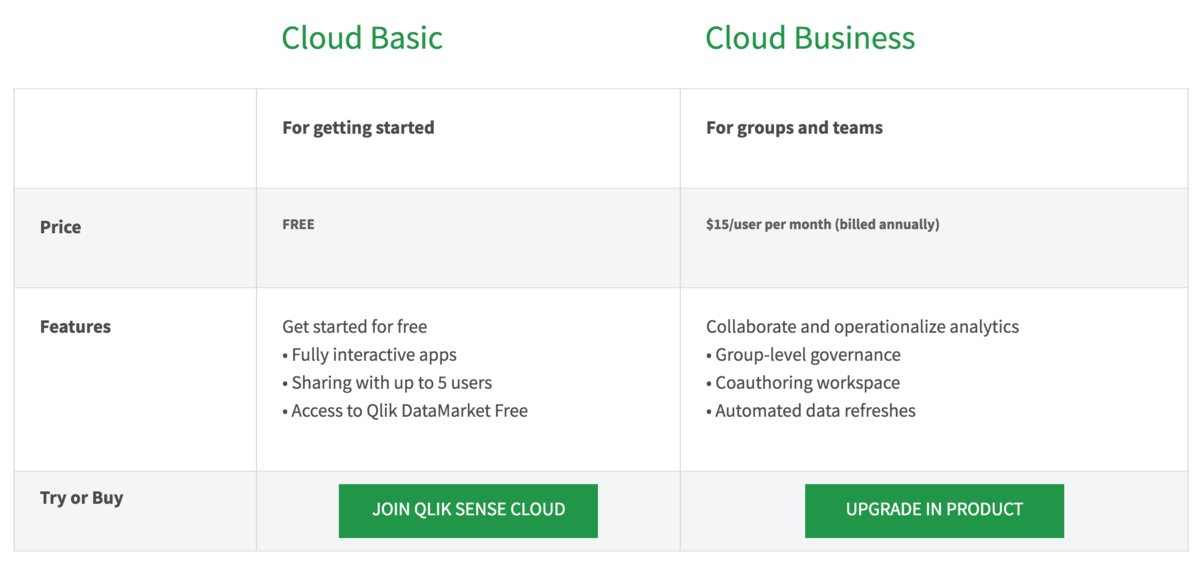Select the 'Group-level governance' bullet

tap(807, 355)
